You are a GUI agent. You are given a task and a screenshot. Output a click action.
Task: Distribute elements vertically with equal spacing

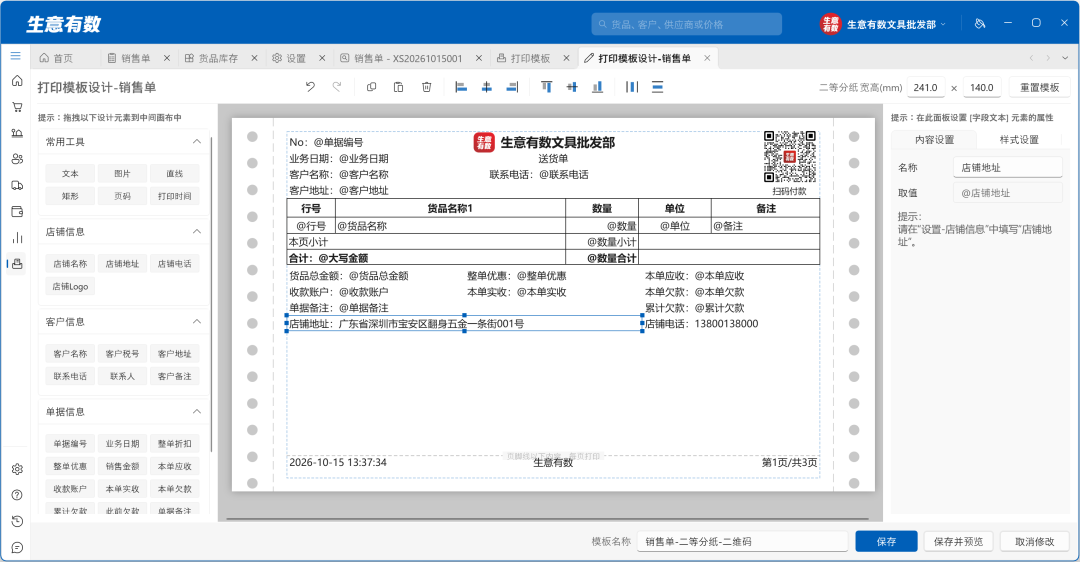pyautogui.click(x=657, y=87)
